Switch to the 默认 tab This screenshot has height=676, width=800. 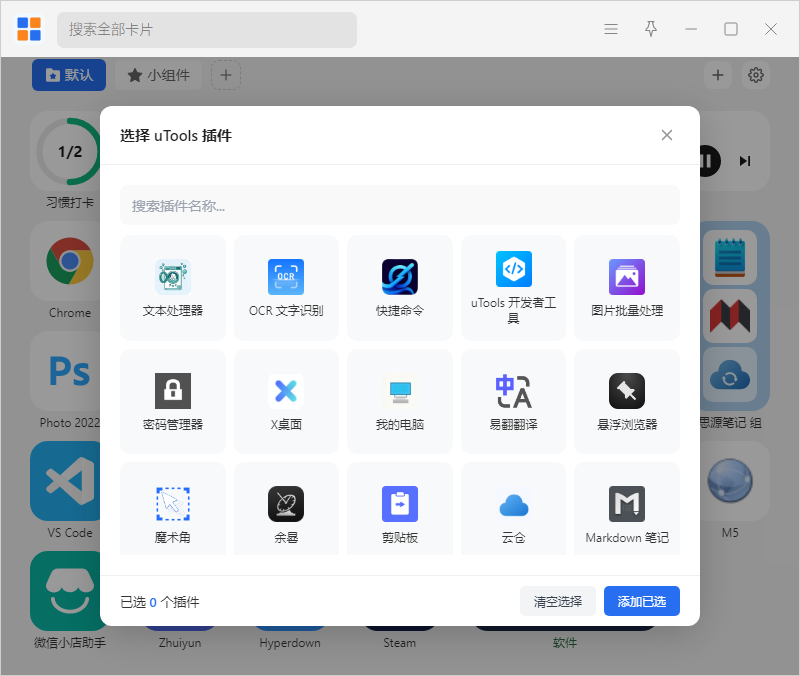coord(69,75)
